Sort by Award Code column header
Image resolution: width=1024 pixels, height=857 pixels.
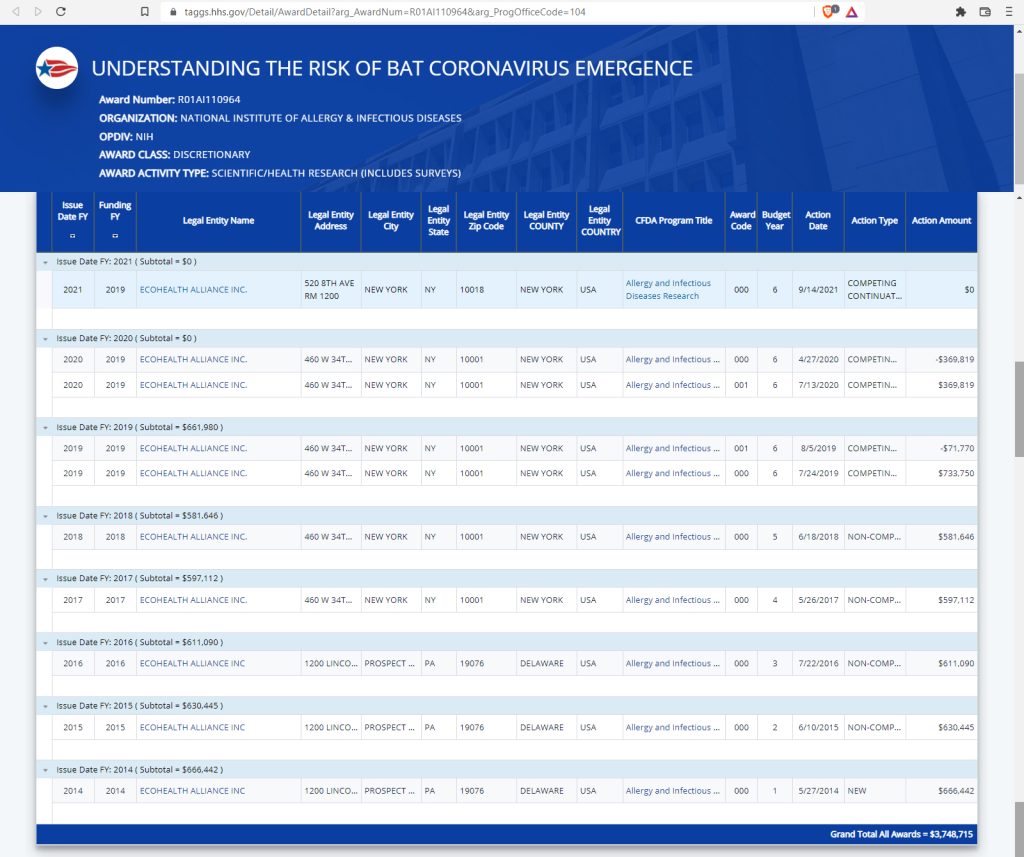[741, 221]
